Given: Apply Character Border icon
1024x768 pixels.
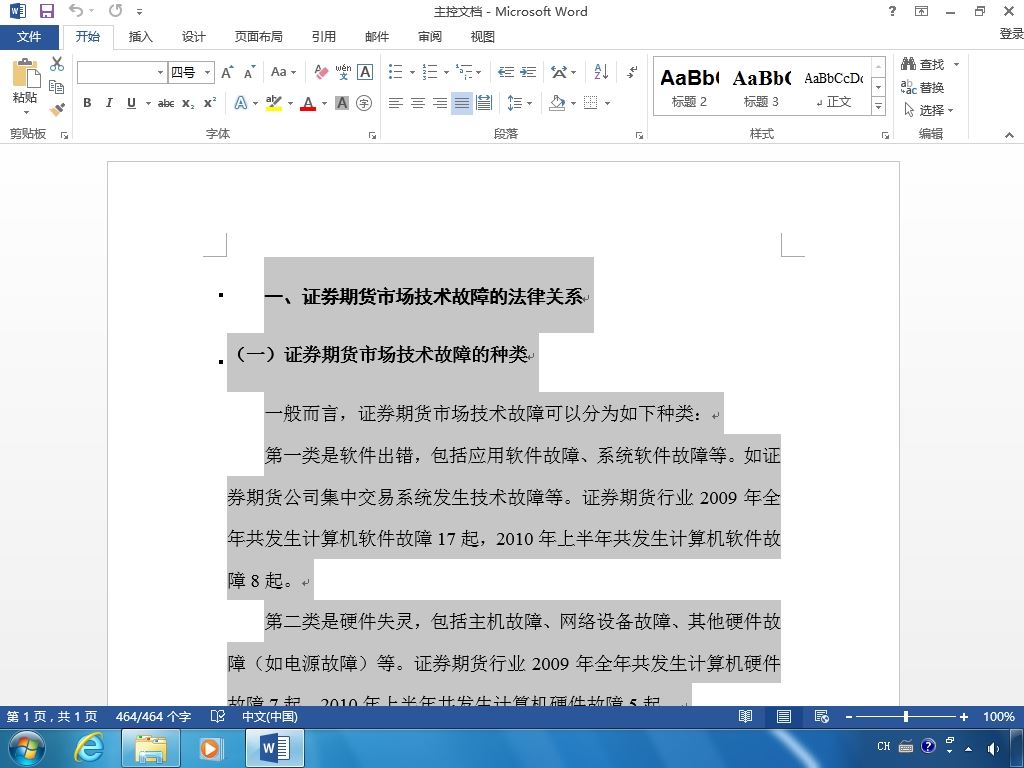Looking at the screenshot, I should click(365, 72).
